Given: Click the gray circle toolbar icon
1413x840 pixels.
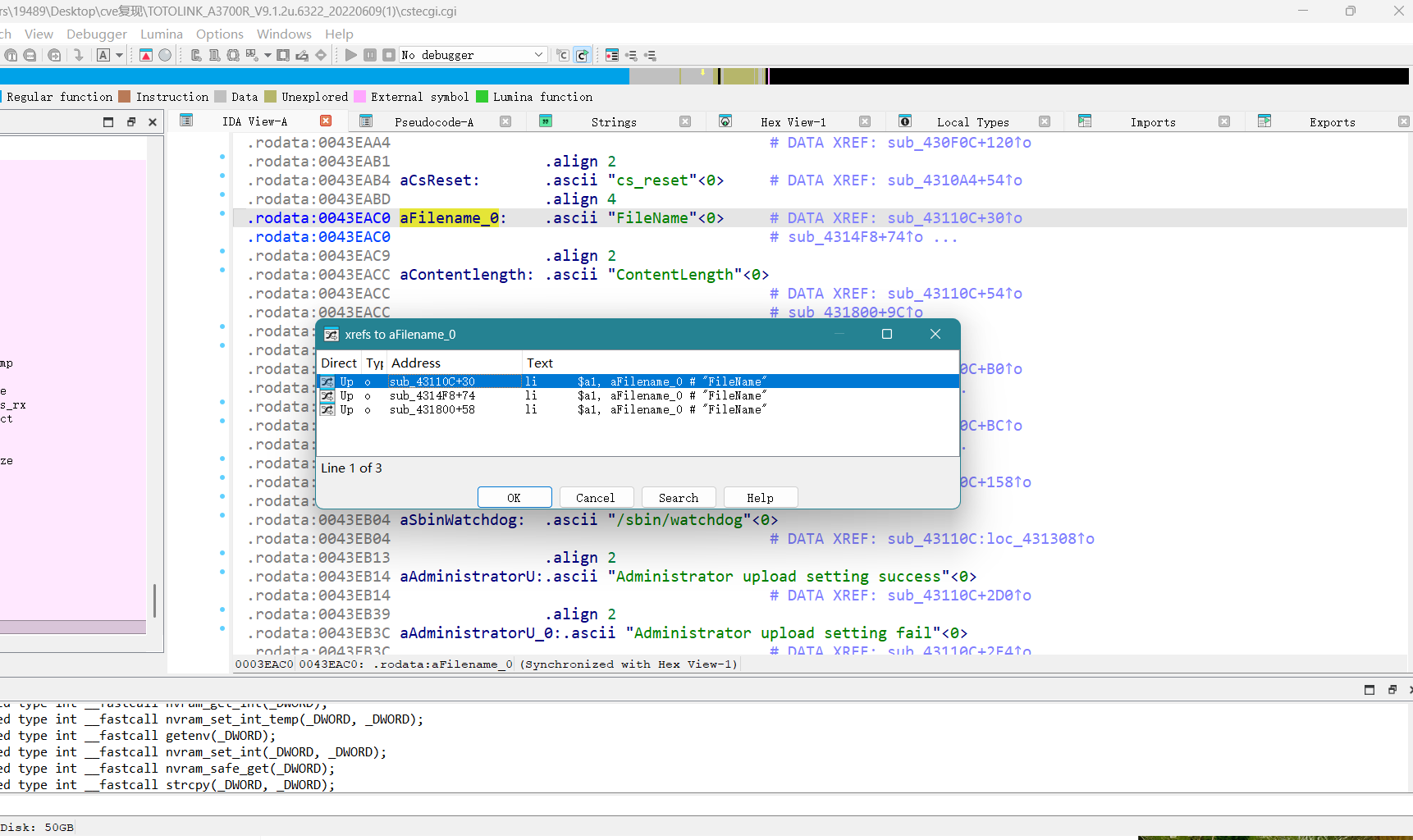Looking at the screenshot, I should pyautogui.click(x=165, y=55).
